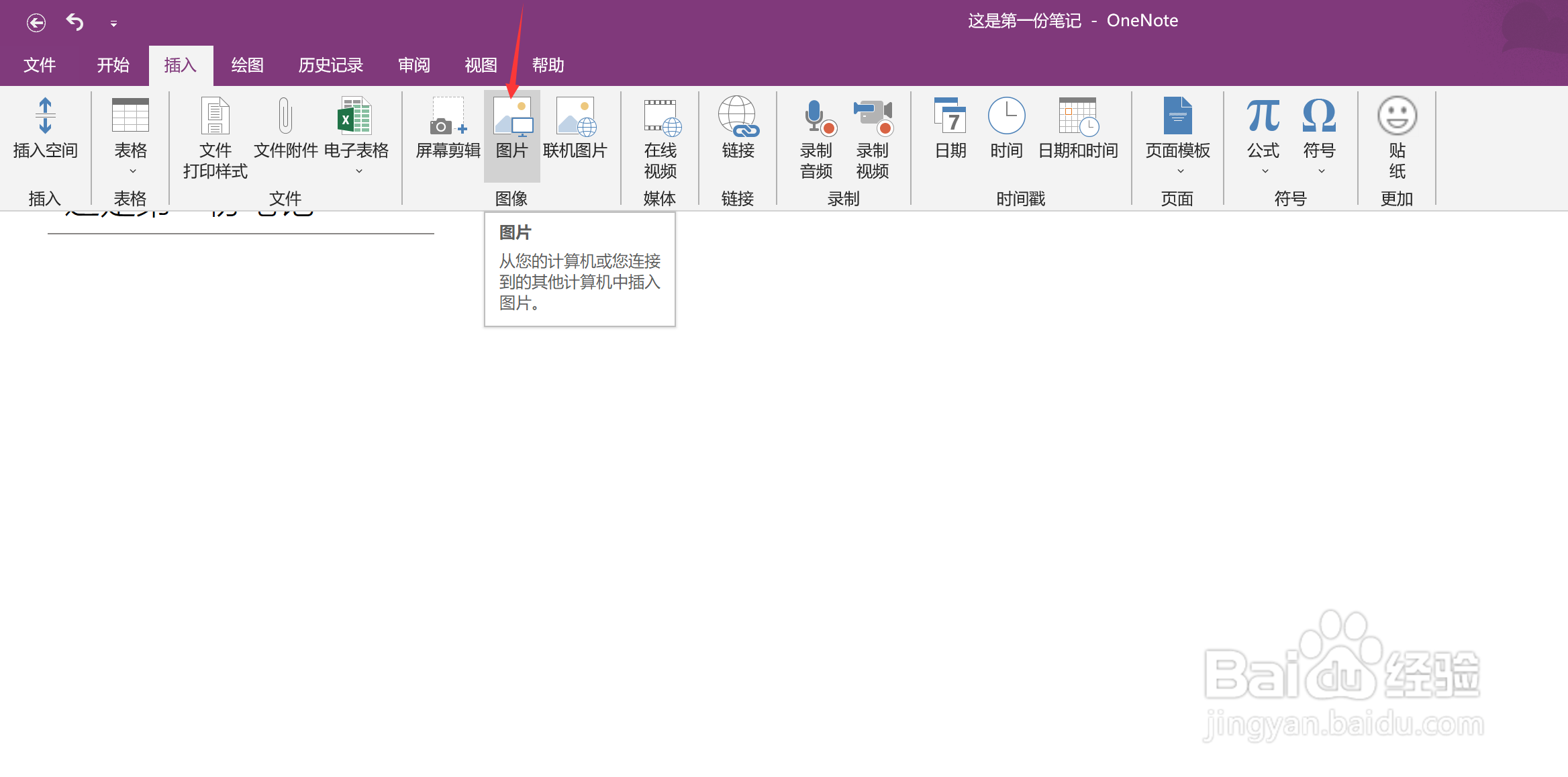1568x777 pixels.
Task: Click the 页面模板 icon
Action: pos(1178,116)
